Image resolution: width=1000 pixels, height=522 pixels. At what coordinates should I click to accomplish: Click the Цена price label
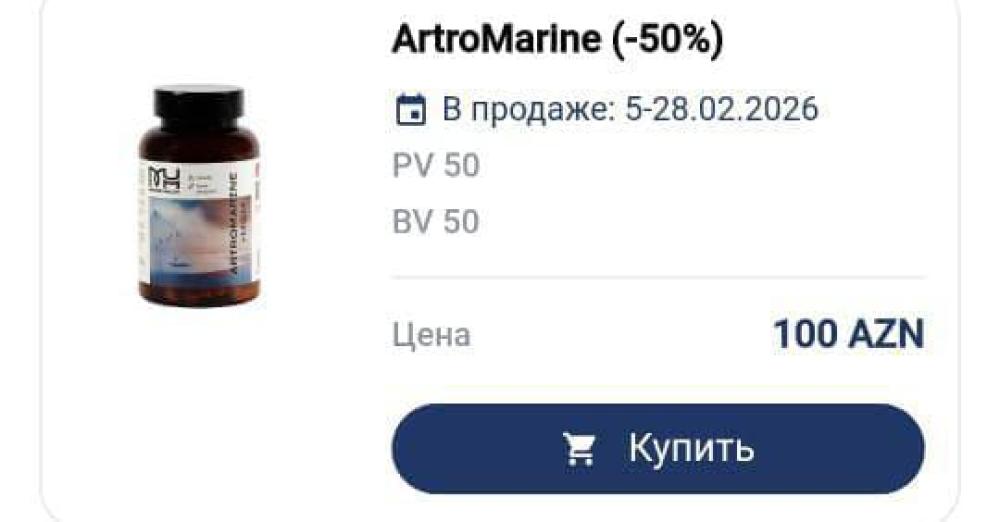432,336
